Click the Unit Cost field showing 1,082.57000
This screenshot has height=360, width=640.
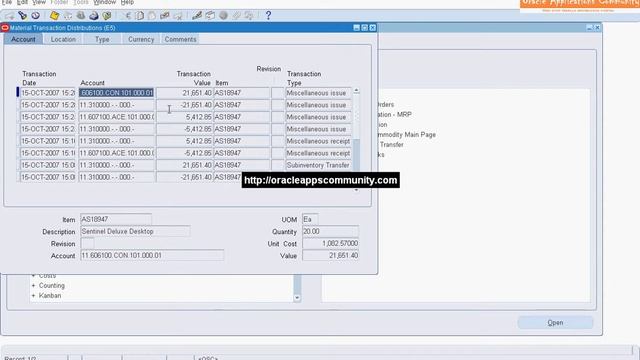point(331,244)
